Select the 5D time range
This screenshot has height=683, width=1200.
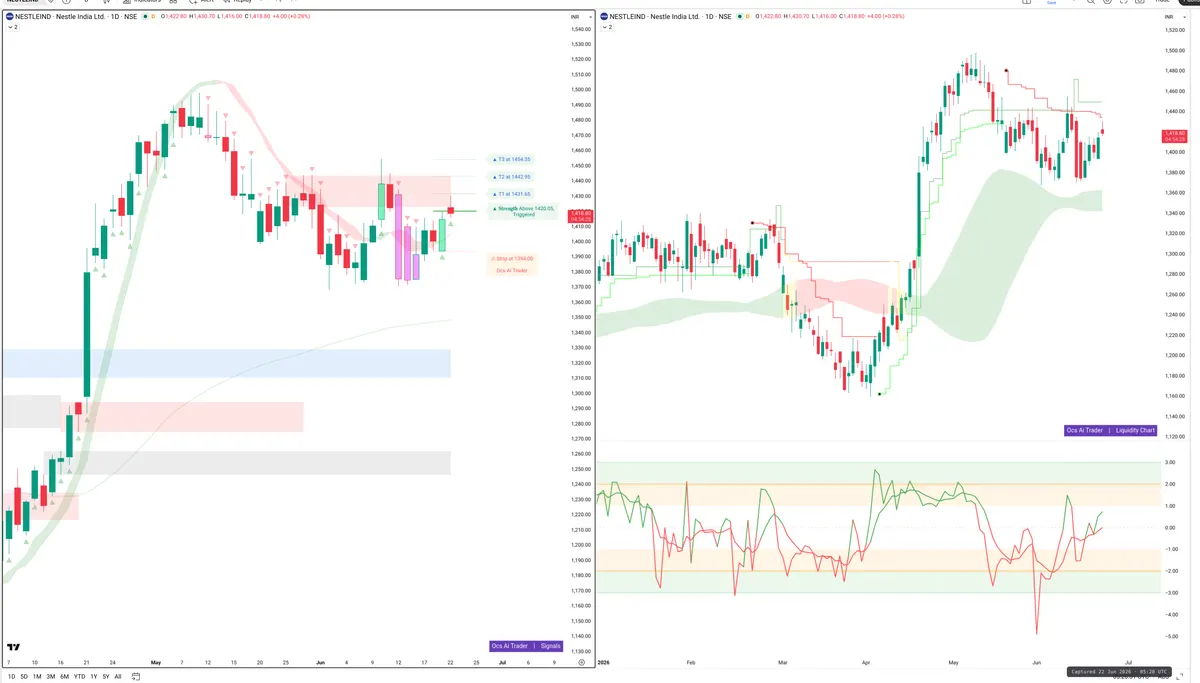(24, 676)
